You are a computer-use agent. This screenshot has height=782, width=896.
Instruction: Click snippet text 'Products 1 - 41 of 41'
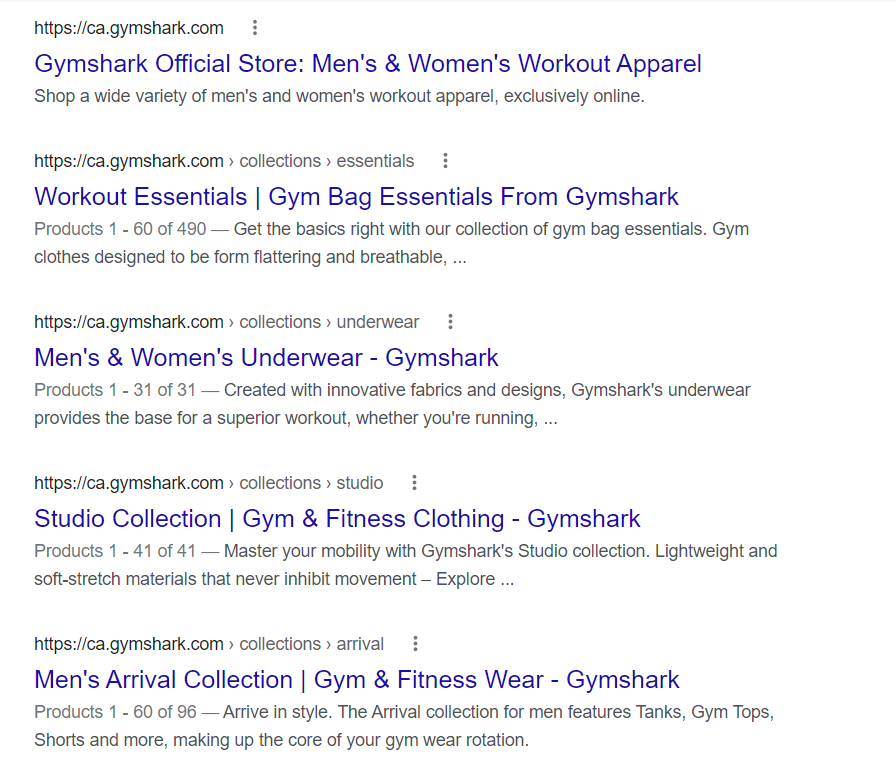click(x=115, y=551)
